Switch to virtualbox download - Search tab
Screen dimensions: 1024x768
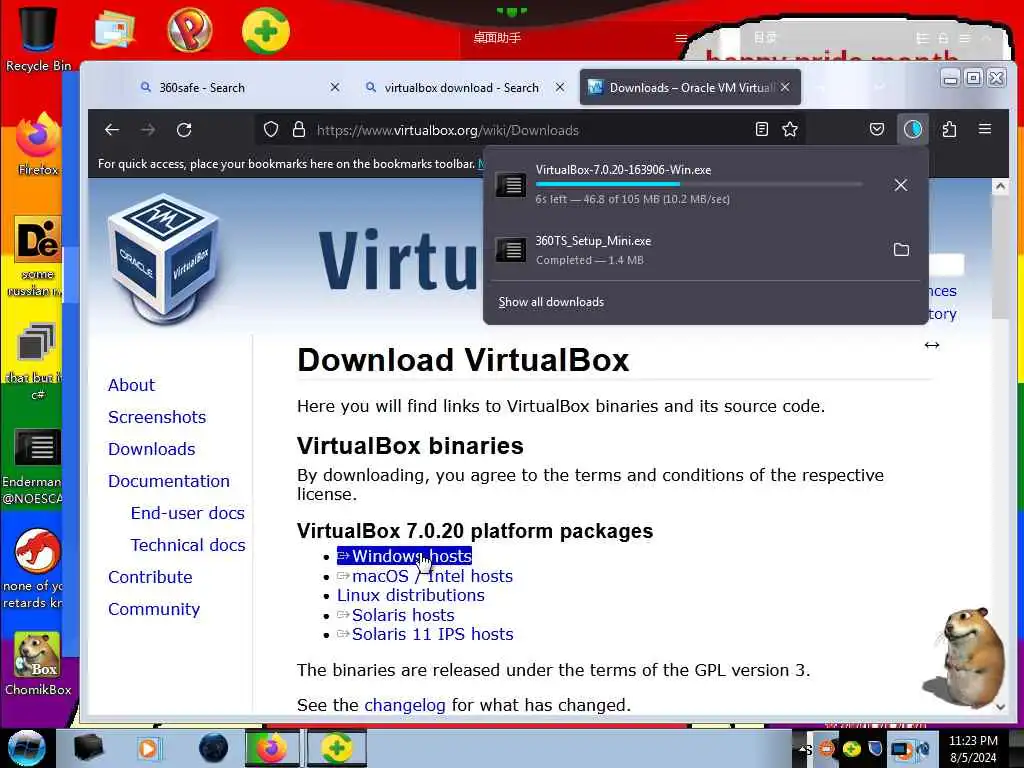tap(461, 88)
